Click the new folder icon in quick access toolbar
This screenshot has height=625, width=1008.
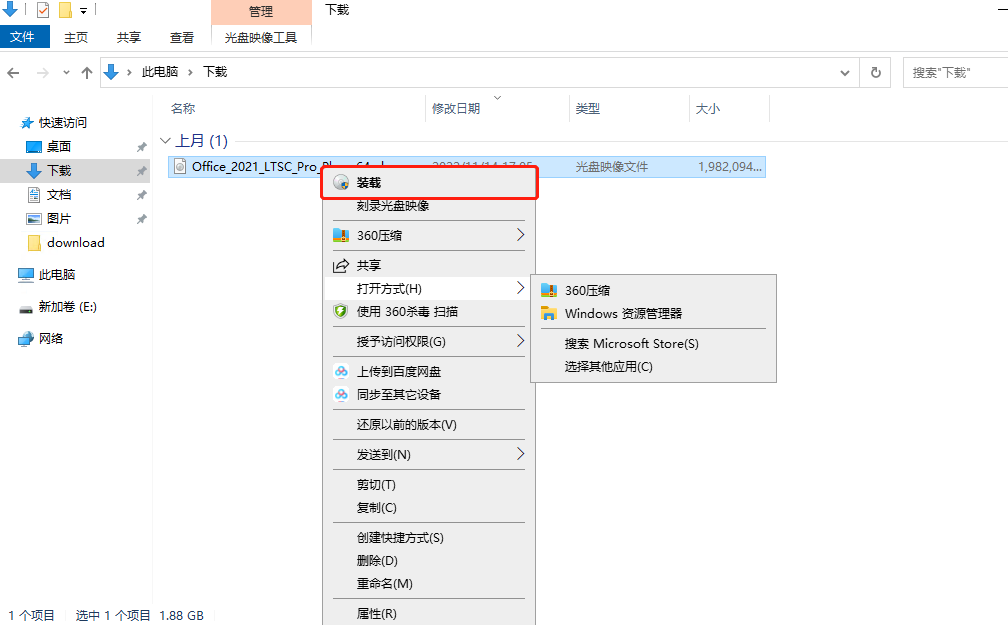(x=63, y=10)
